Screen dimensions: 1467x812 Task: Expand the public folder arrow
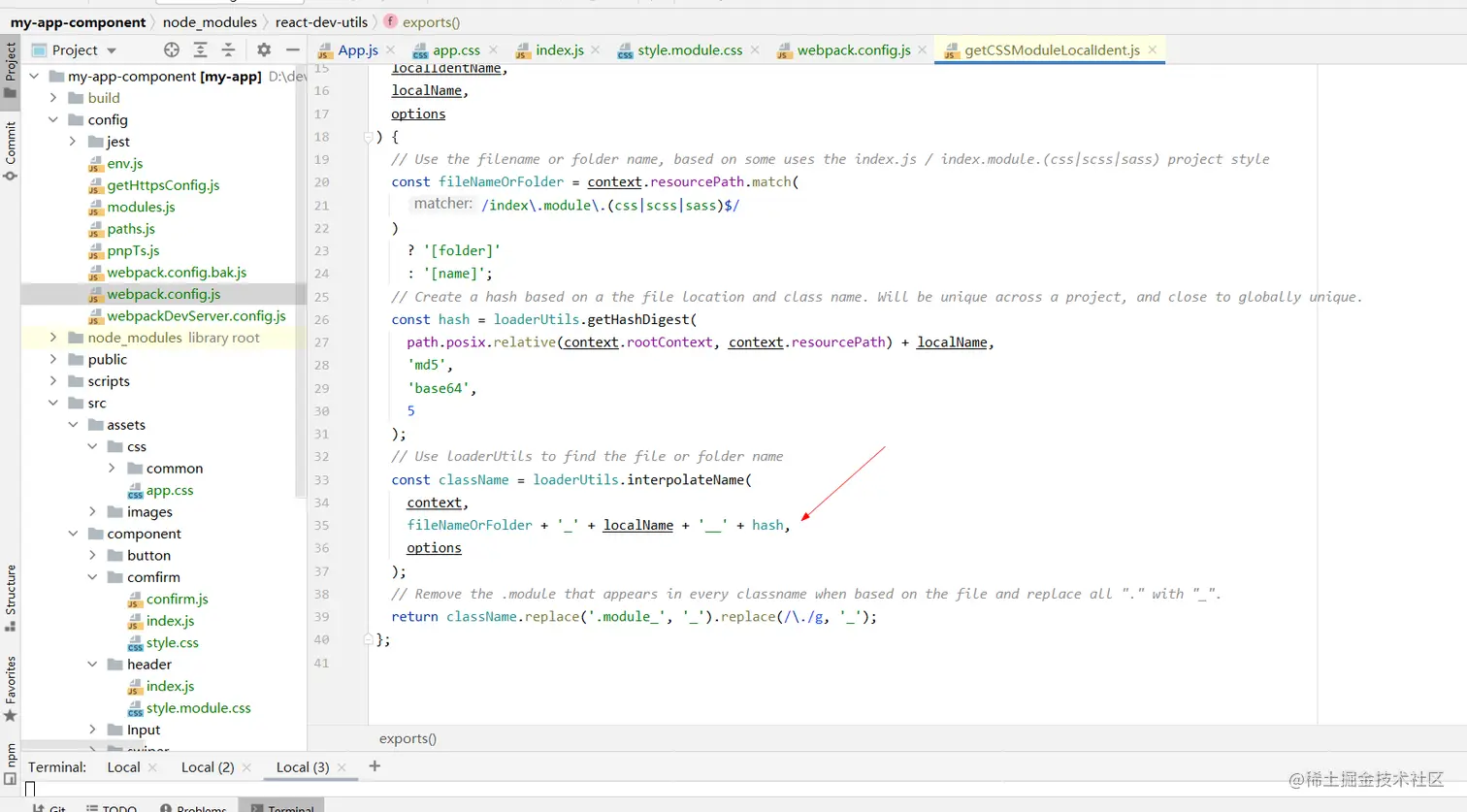(x=54, y=359)
